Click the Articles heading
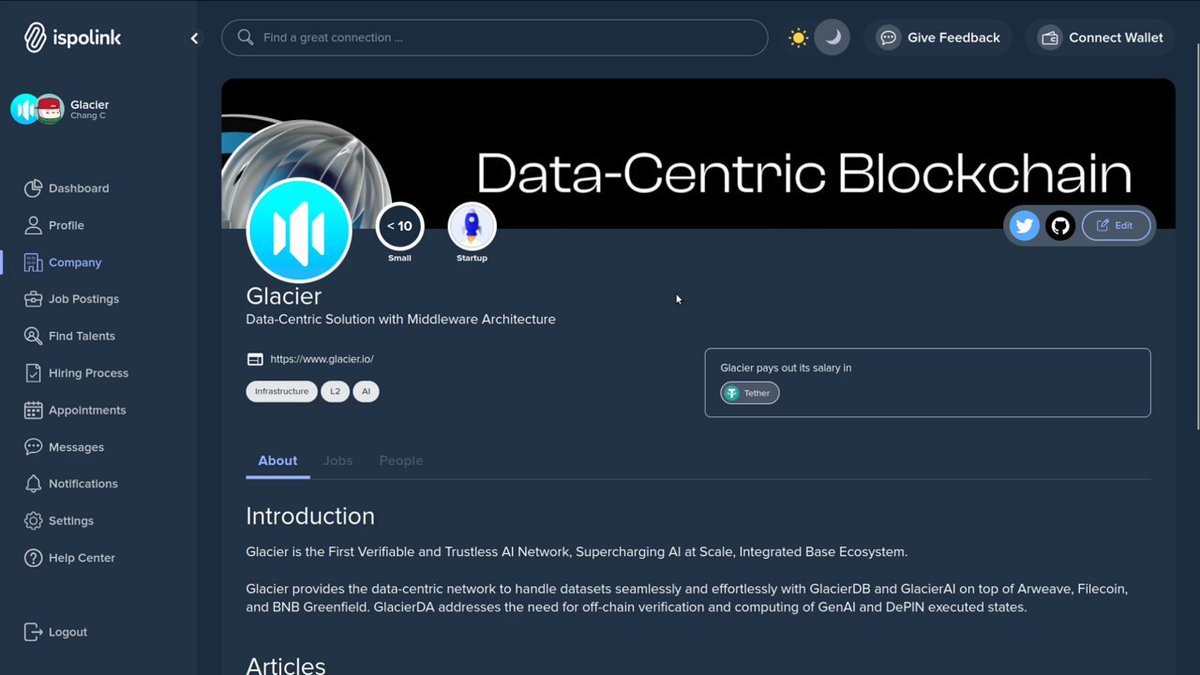The image size is (1200, 675). [286, 666]
